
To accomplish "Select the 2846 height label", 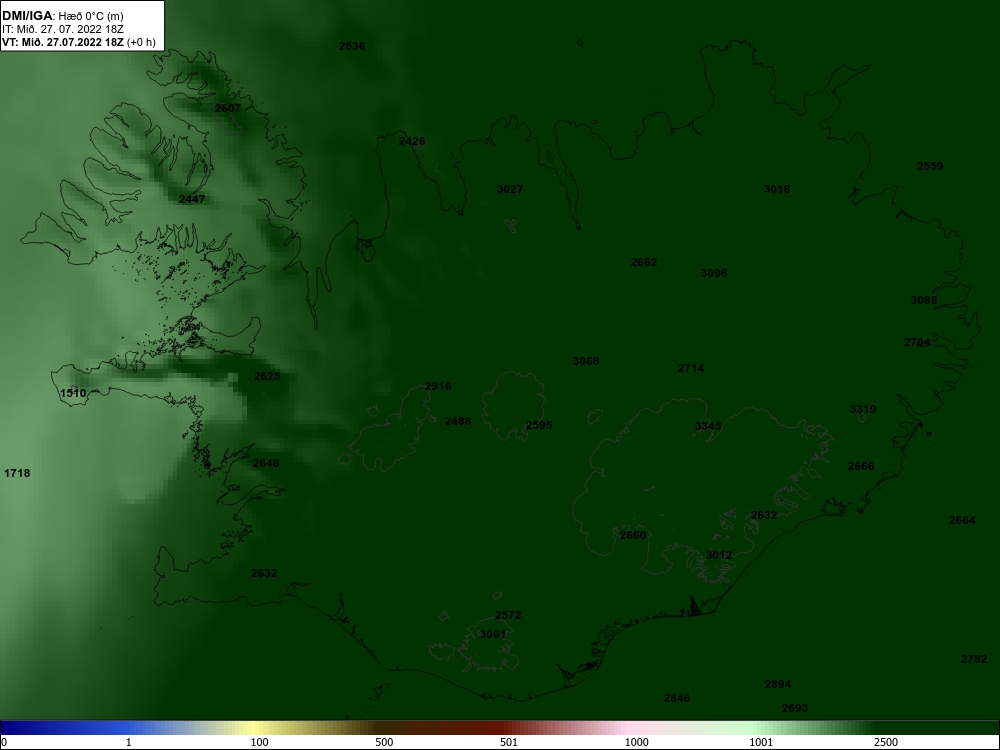I will [x=677, y=698].
